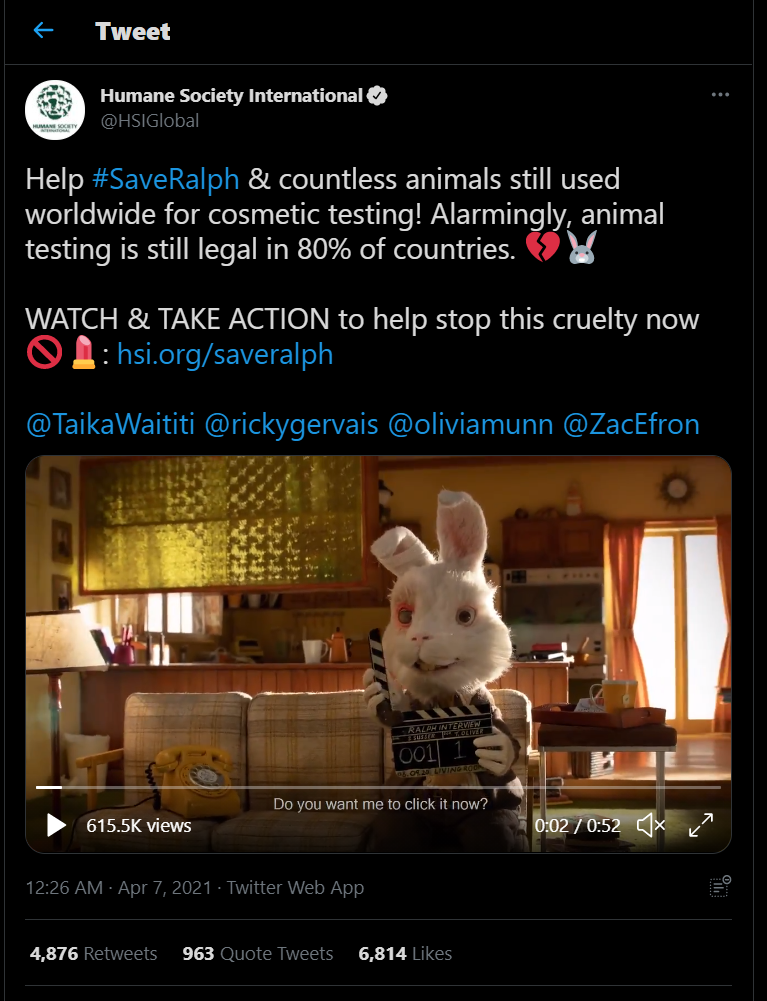Open @ZacEfron mention
The height and width of the screenshot is (1001, 767).
point(631,425)
